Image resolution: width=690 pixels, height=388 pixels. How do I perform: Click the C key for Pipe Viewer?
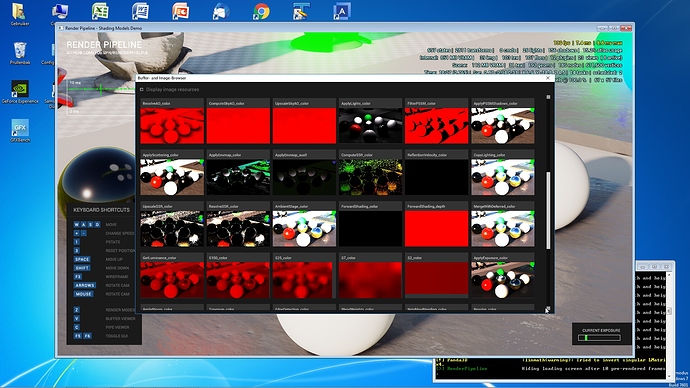[77, 327]
